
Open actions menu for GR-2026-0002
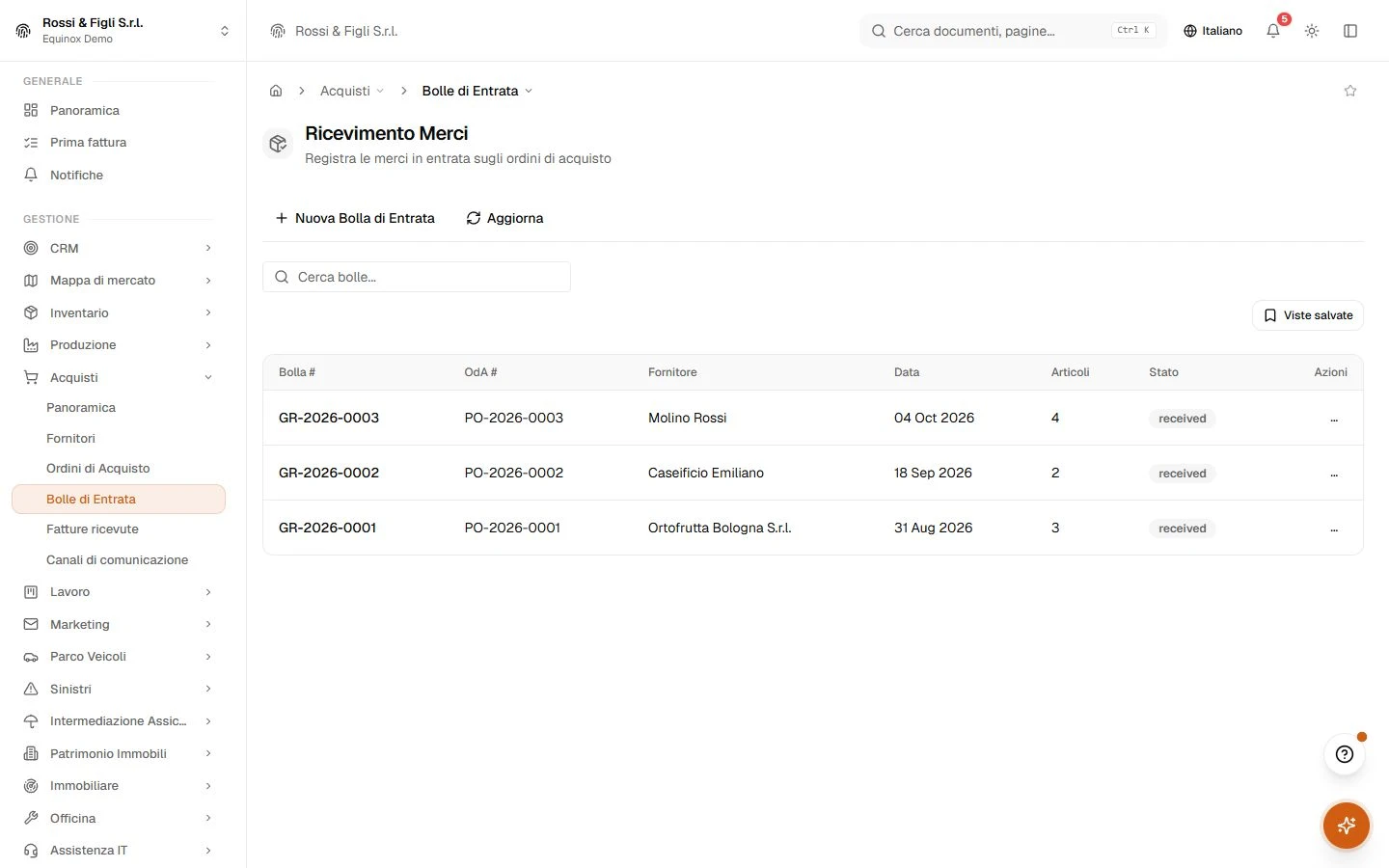pyautogui.click(x=1334, y=474)
